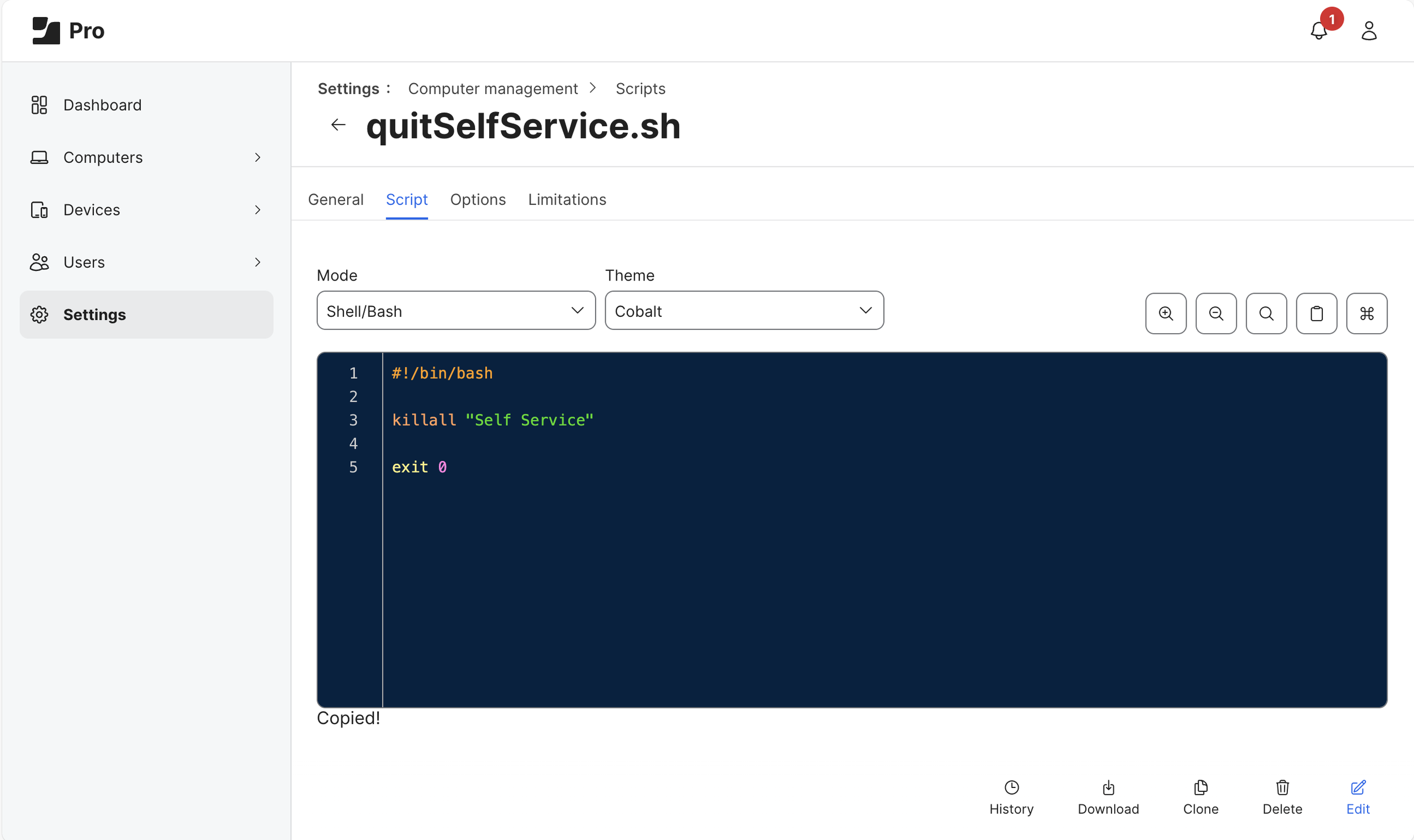Click the Scripts breadcrumb link
1414x840 pixels.
tap(640, 89)
